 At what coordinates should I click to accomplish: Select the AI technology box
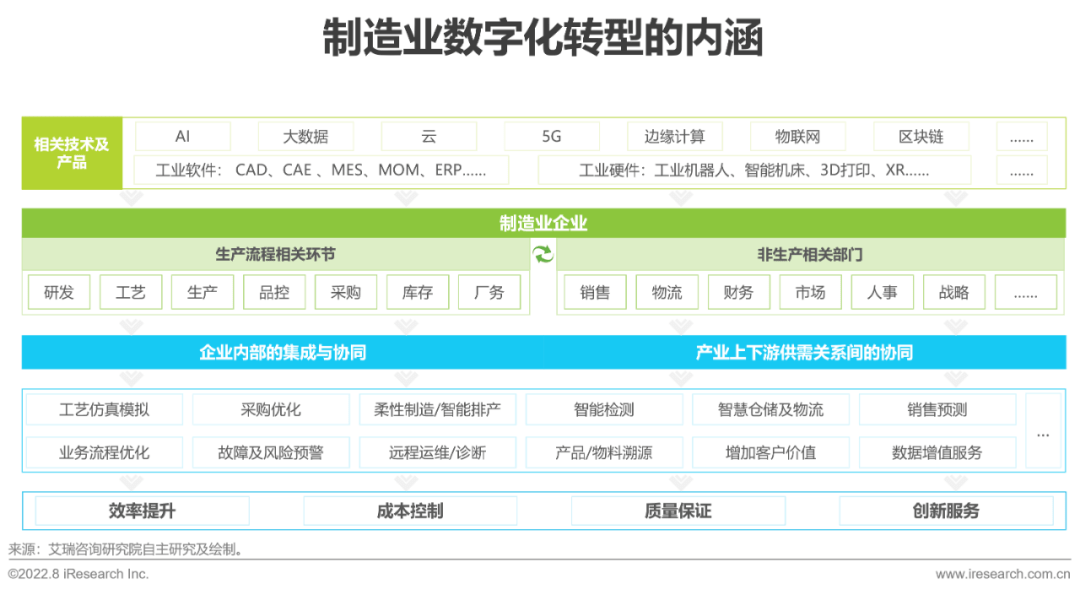[182, 136]
